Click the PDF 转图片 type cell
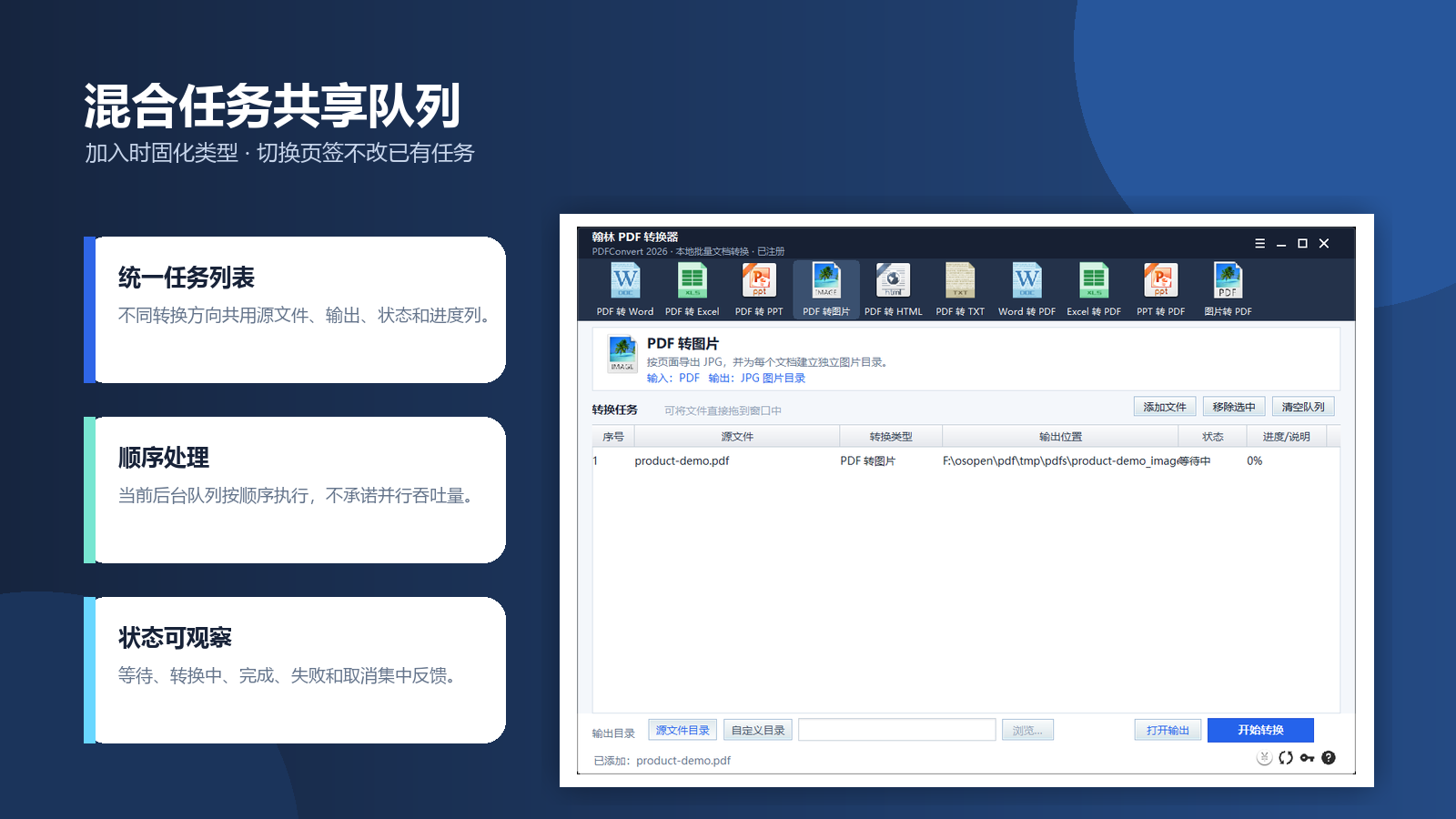Viewport: 1456px width, 819px height. point(867,461)
